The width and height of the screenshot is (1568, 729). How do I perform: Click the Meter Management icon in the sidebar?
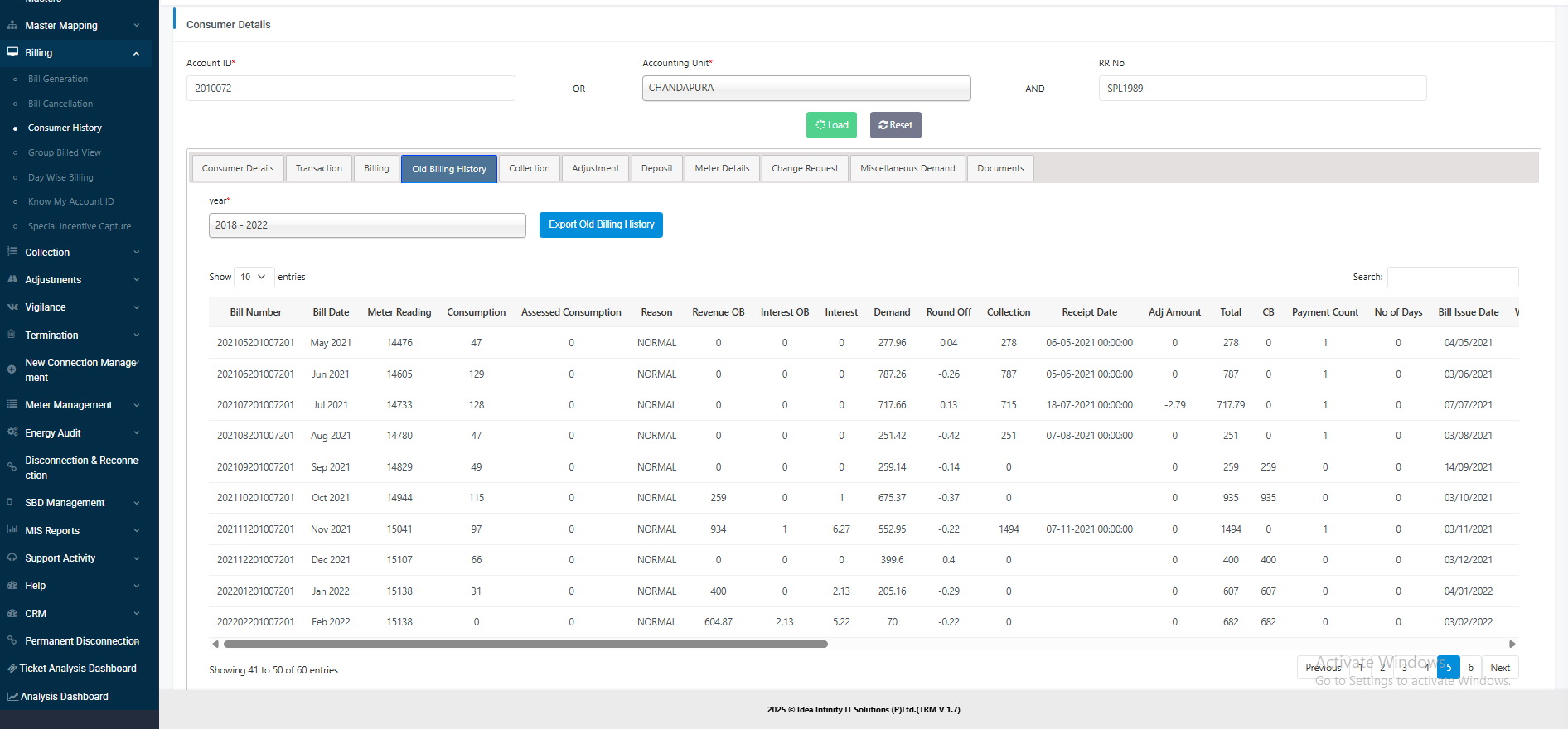(x=12, y=404)
